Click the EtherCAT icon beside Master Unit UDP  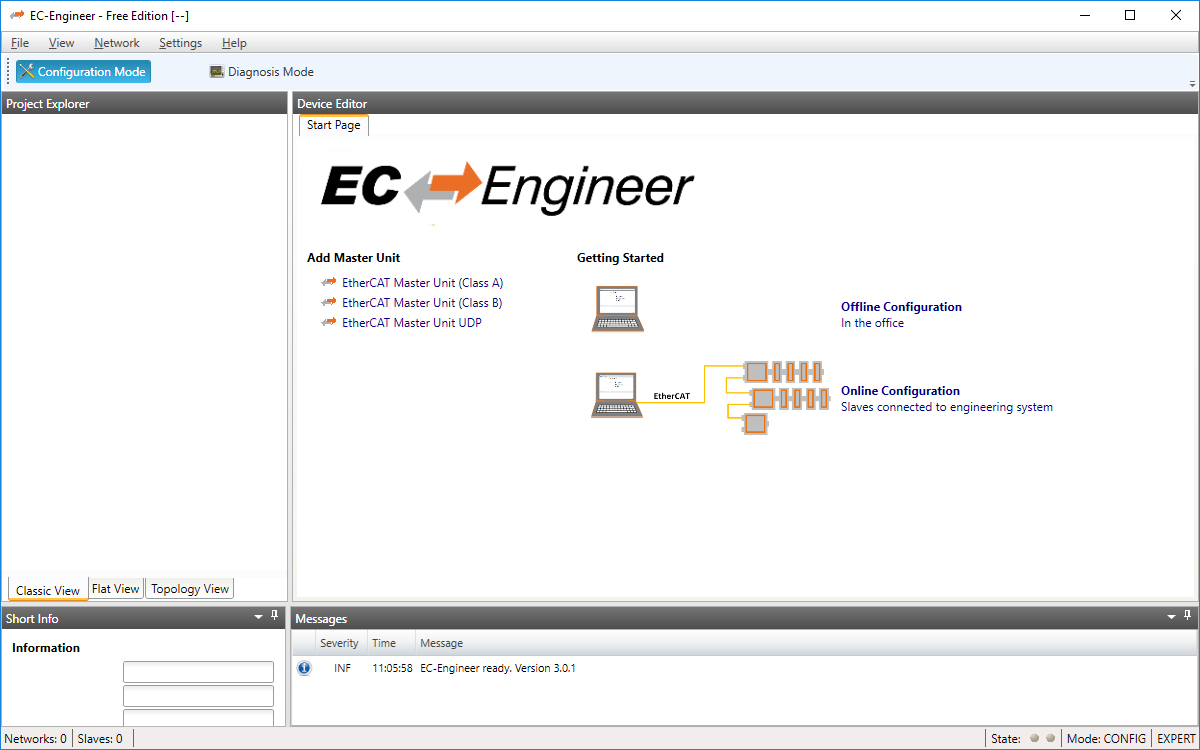pyautogui.click(x=329, y=322)
